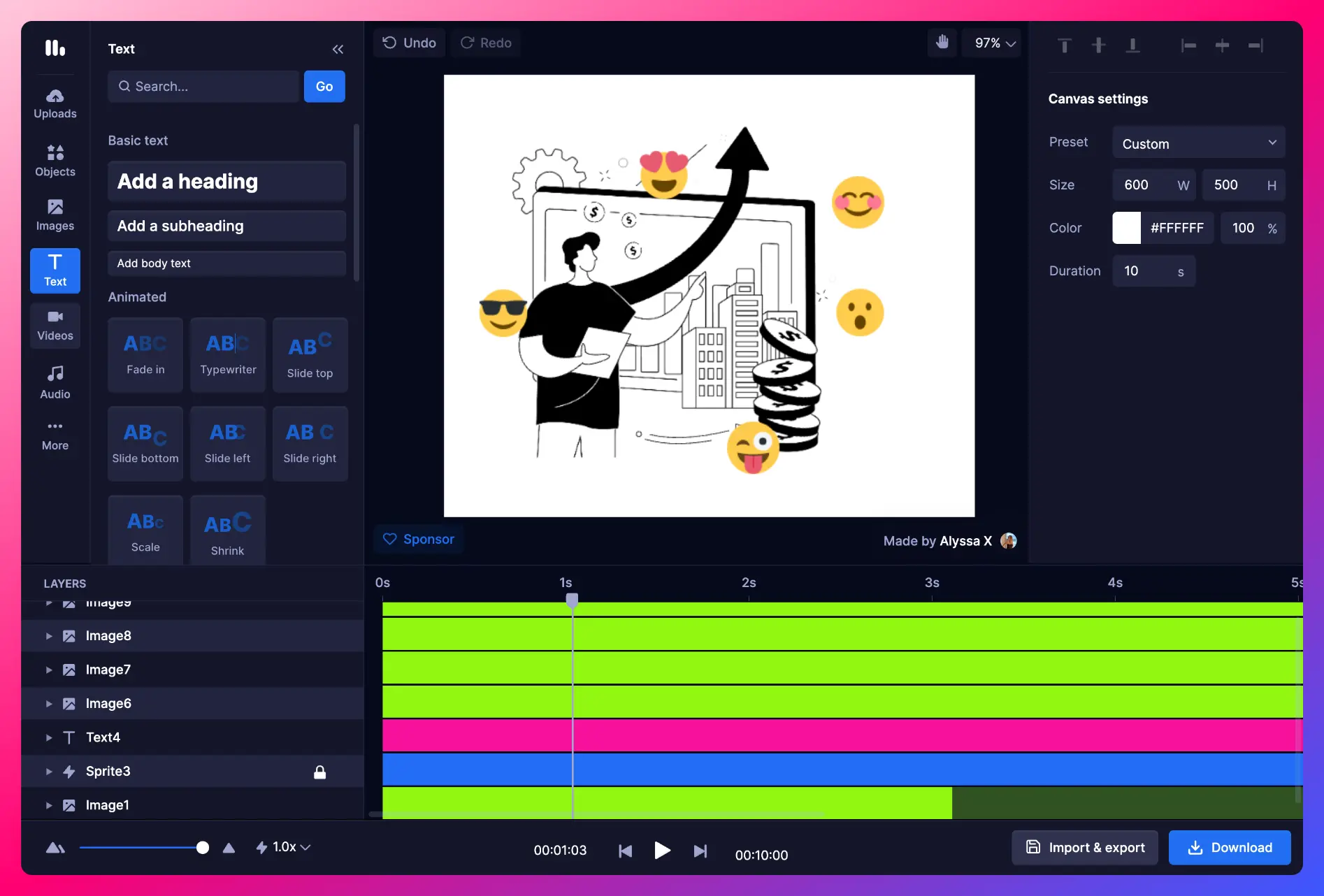This screenshot has height=896, width=1324.
Task: Choose the Typewriter text animation
Action: coord(228,354)
